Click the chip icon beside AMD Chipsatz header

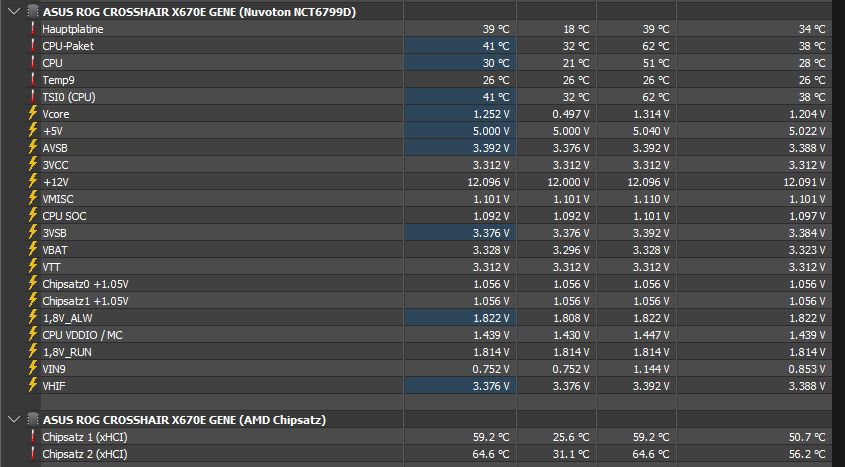click(33, 419)
